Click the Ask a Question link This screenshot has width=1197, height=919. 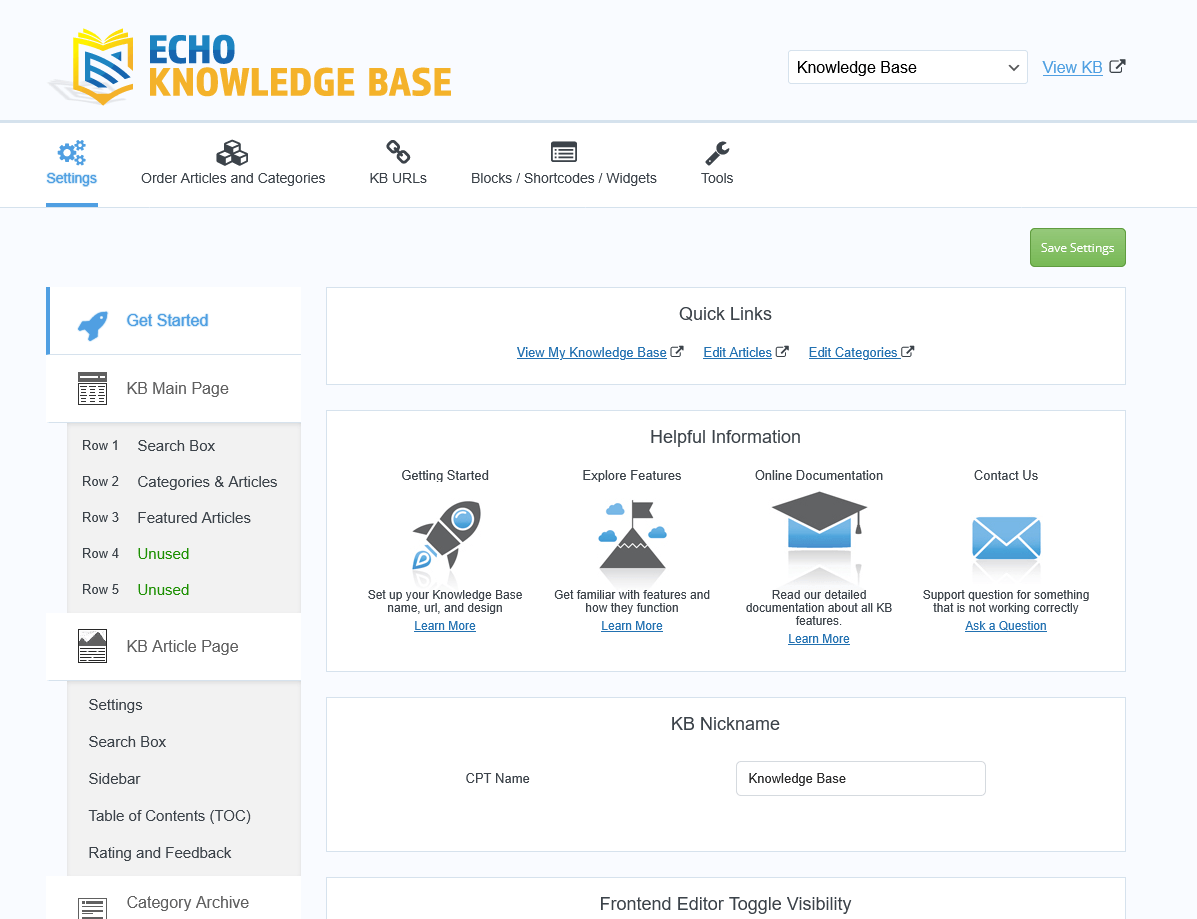point(1005,626)
